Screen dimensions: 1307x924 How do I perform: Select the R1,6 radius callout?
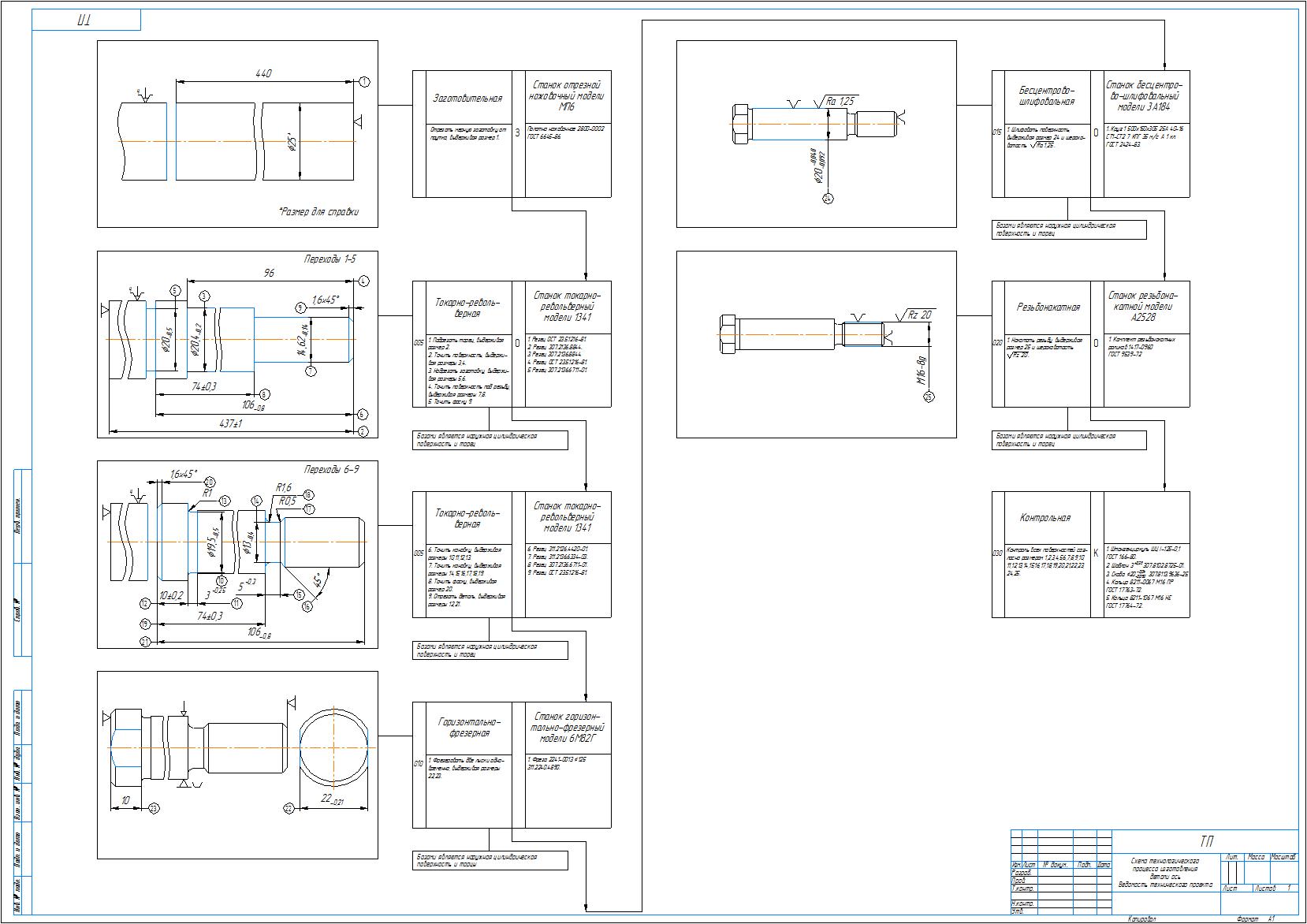point(284,488)
